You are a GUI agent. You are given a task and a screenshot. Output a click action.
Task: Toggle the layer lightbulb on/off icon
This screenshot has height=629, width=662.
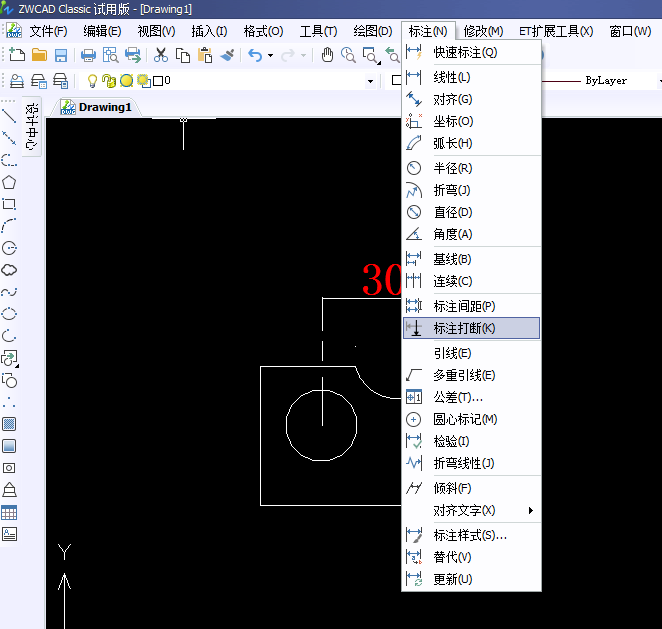click(x=93, y=80)
